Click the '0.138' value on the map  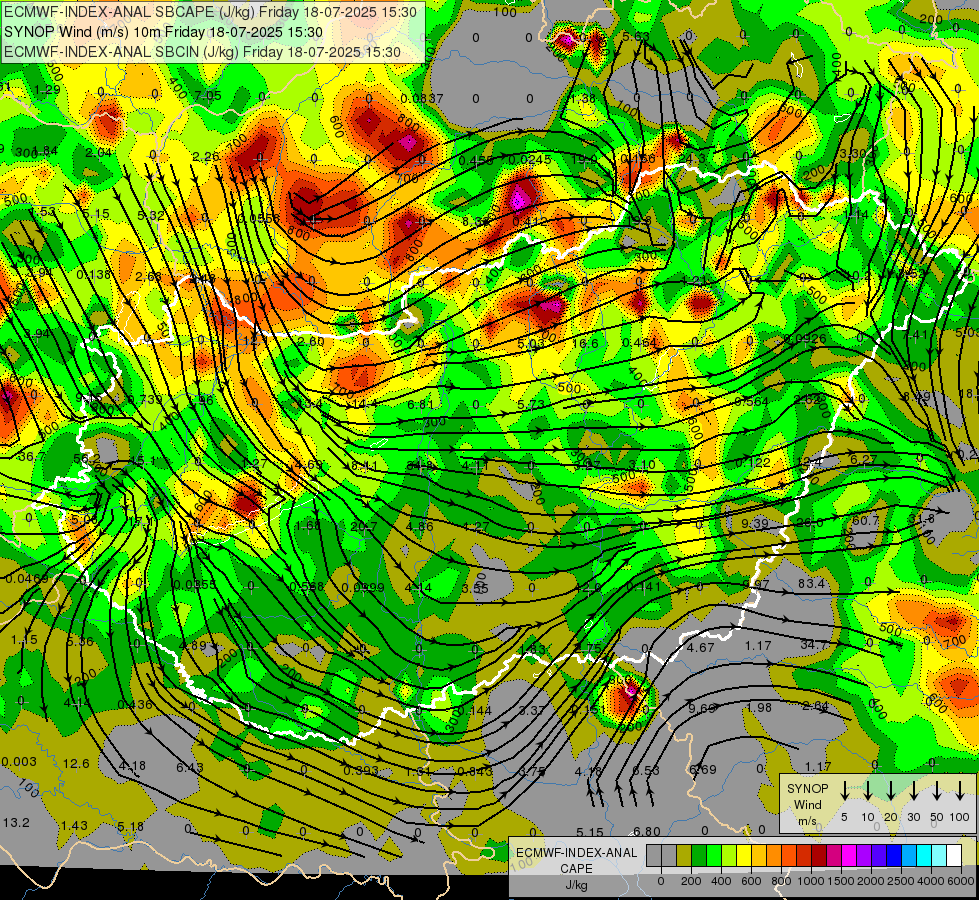94,274
